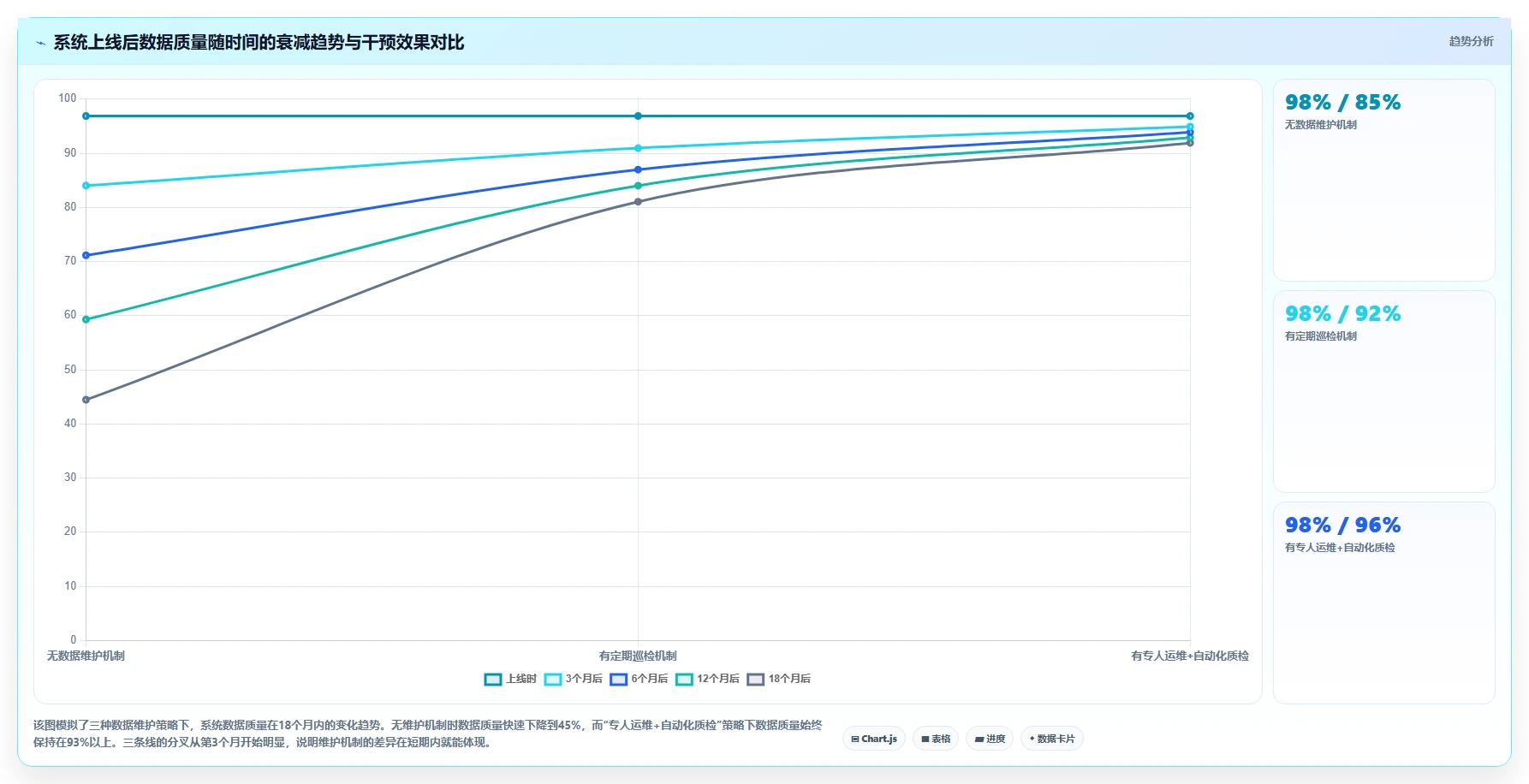Image resolution: width=1529 pixels, height=784 pixels.
Task: Toggle the 3个月后 series in the legend
Action: (x=574, y=679)
